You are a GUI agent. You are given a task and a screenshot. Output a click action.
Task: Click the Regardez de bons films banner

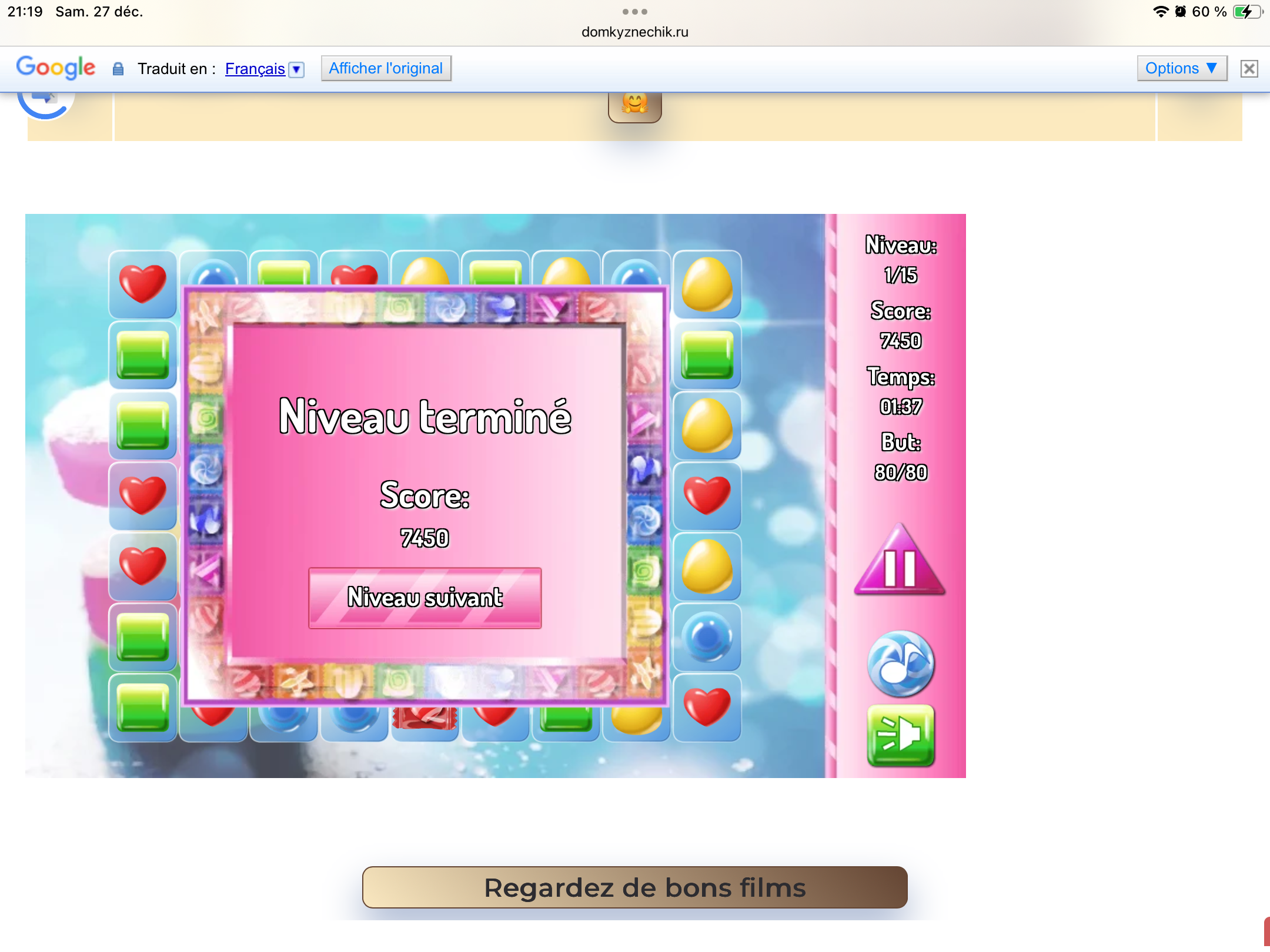(x=634, y=887)
